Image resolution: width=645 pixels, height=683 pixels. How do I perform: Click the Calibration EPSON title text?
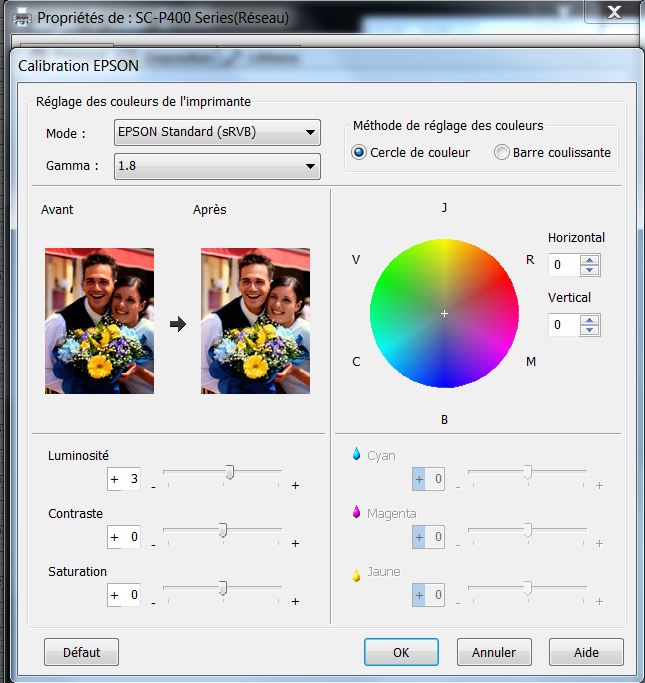[78, 66]
